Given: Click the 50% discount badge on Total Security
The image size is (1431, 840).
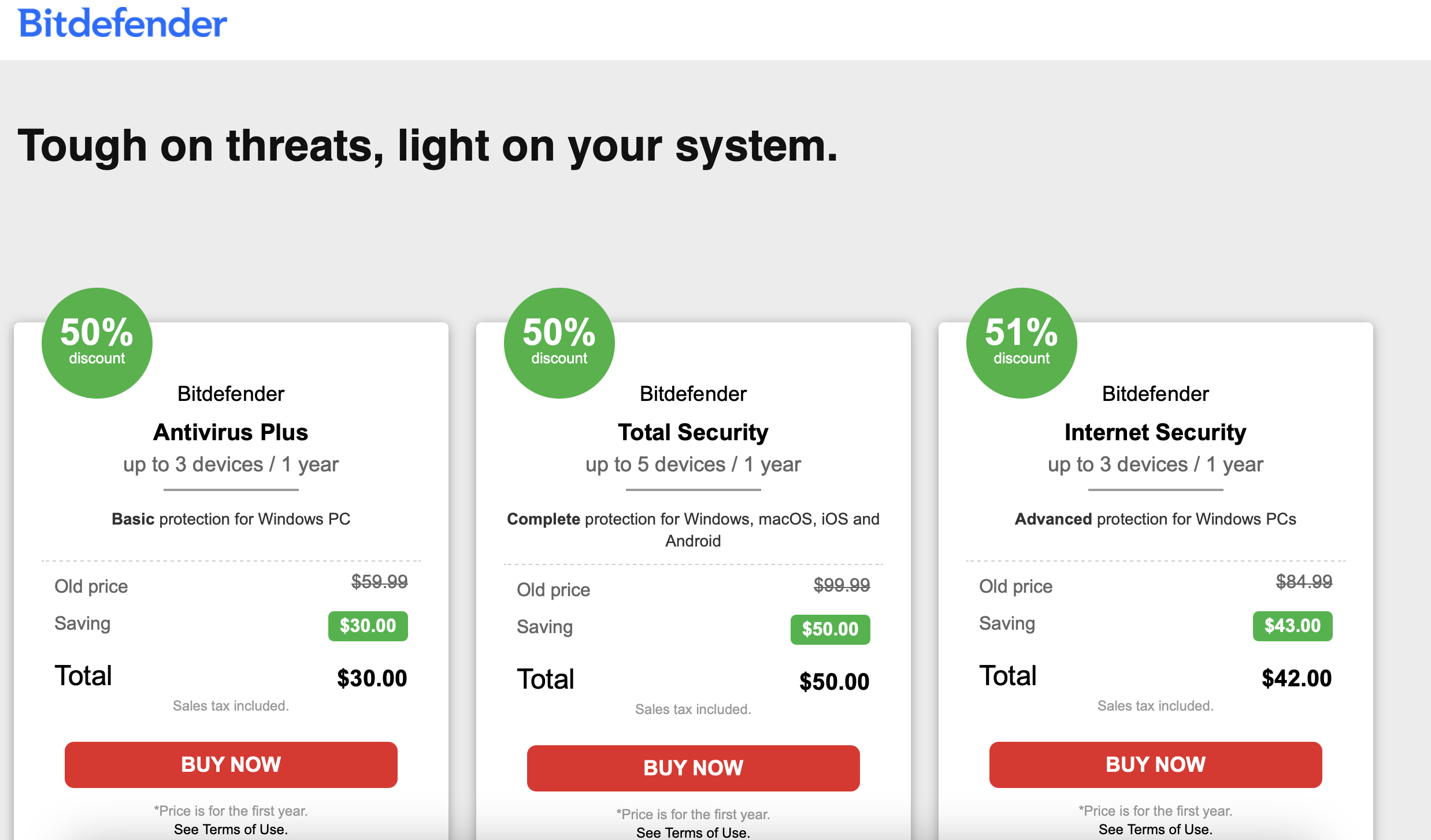Looking at the screenshot, I should pyautogui.click(x=559, y=343).
